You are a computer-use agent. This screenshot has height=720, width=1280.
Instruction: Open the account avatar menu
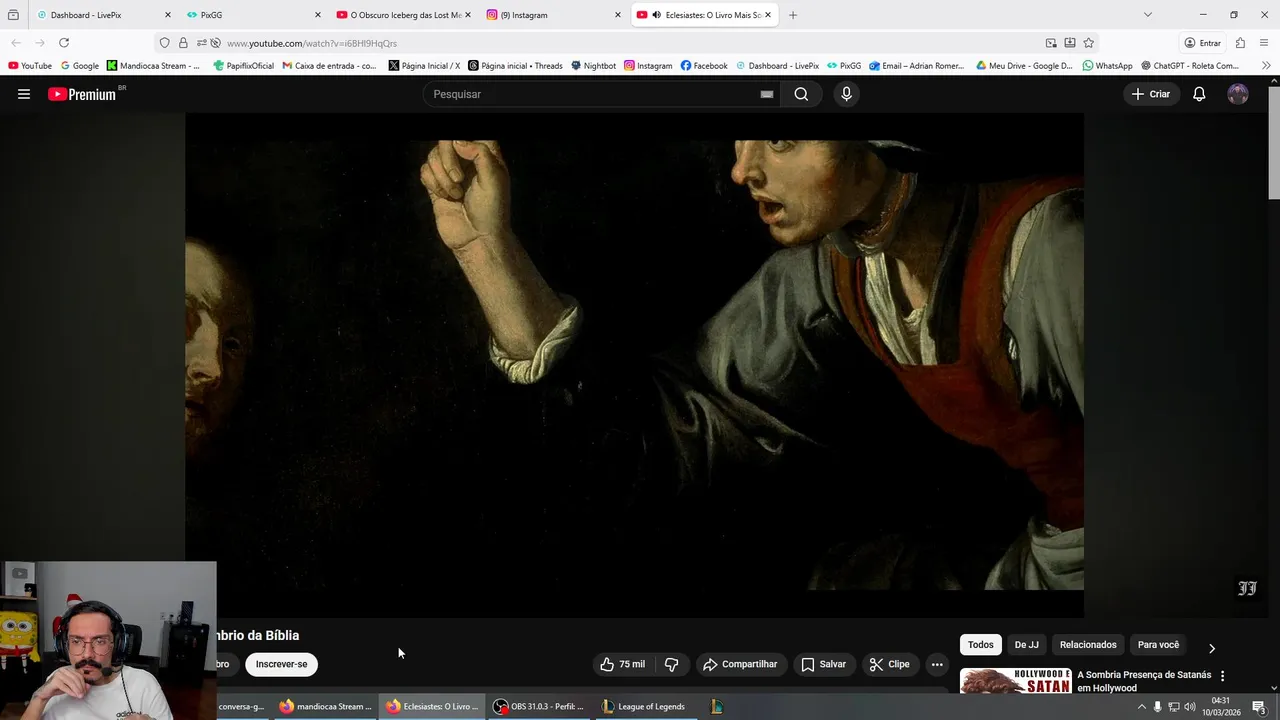click(x=1238, y=94)
